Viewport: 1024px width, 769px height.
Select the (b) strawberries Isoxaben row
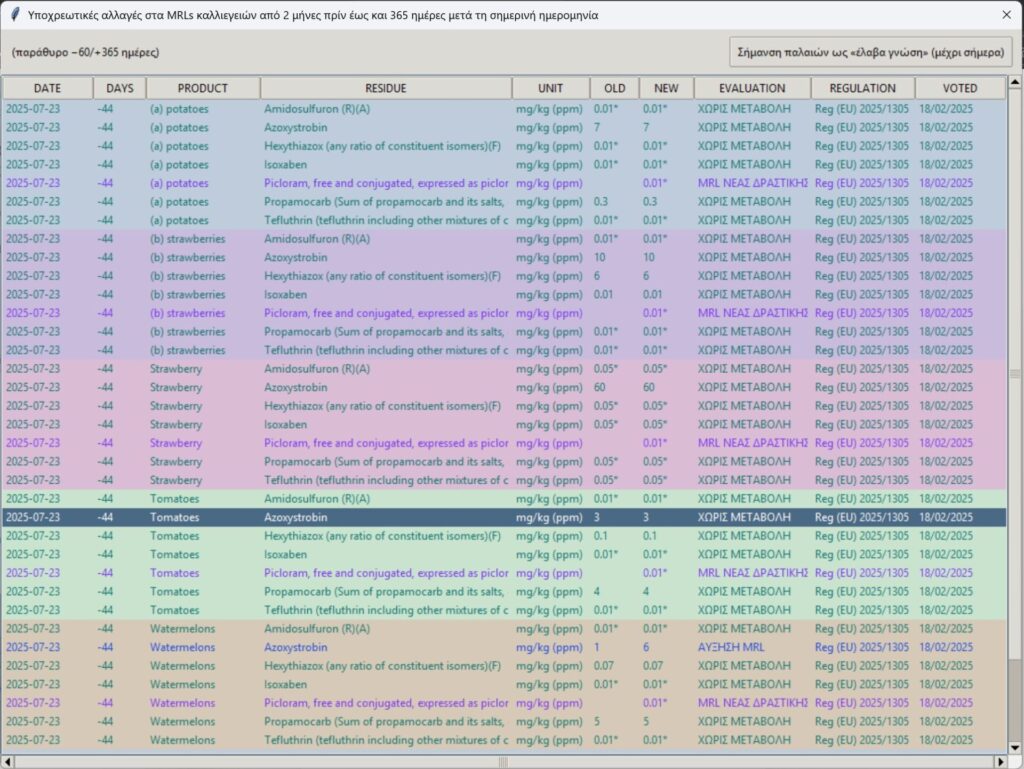click(504, 294)
